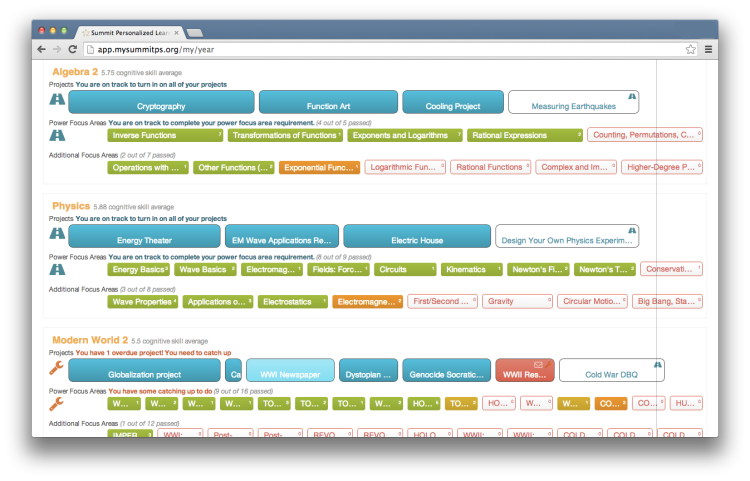Click the browser forward arrow
This screenshot has height=481, width=750.
(58, 48)
